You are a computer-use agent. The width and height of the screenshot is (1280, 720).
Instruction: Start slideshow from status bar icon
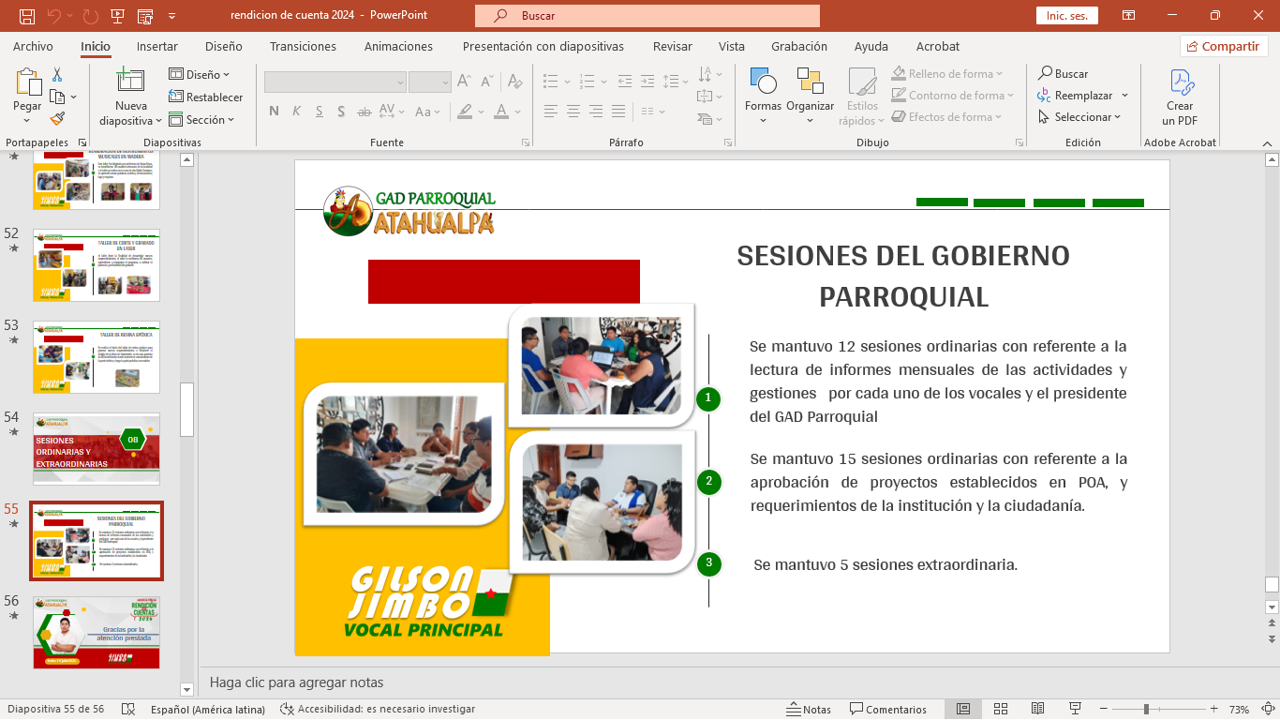1075,709
